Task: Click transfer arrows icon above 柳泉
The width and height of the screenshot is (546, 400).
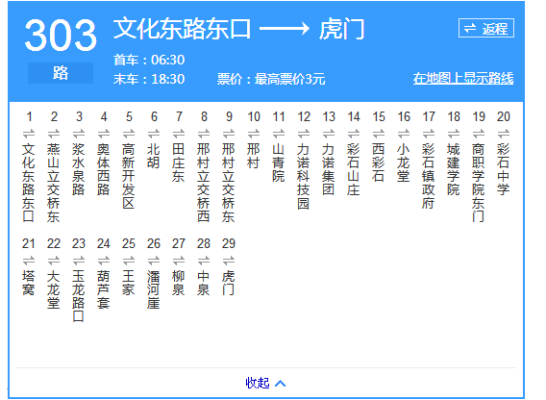Action: pyautogui.click(x=179, y=260)
